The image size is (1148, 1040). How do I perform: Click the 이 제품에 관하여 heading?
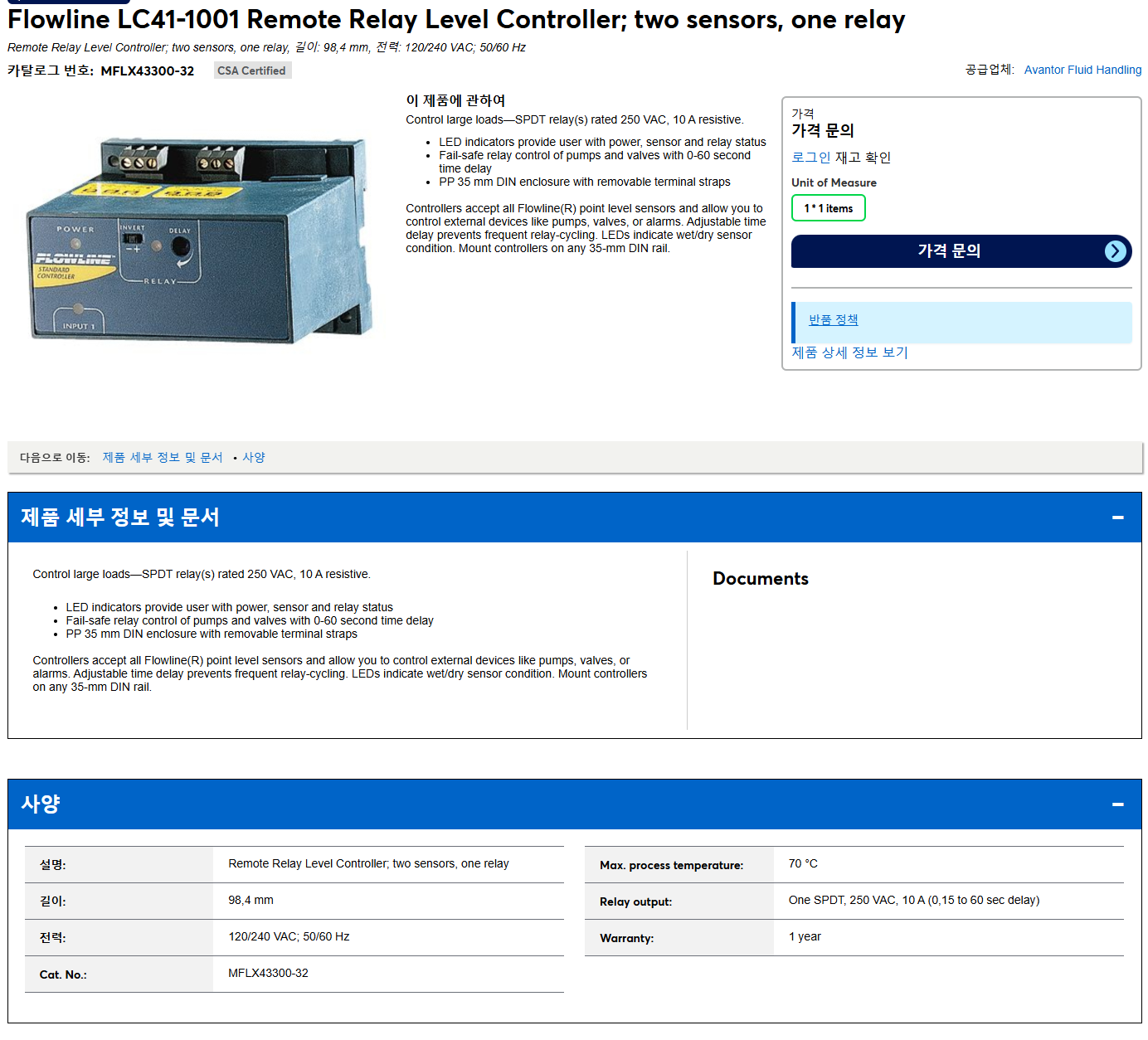(455, 100)
